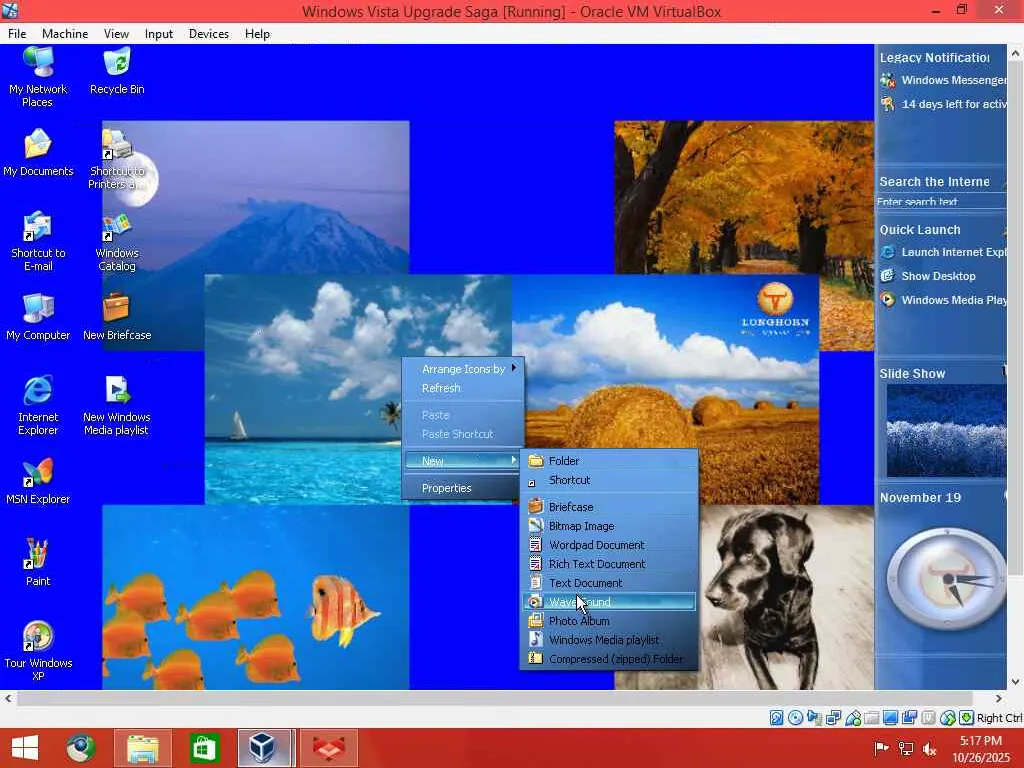Click Show Desktop in Quick Launch
Viewport: 1024px width, 768px height.
point(928,276)
